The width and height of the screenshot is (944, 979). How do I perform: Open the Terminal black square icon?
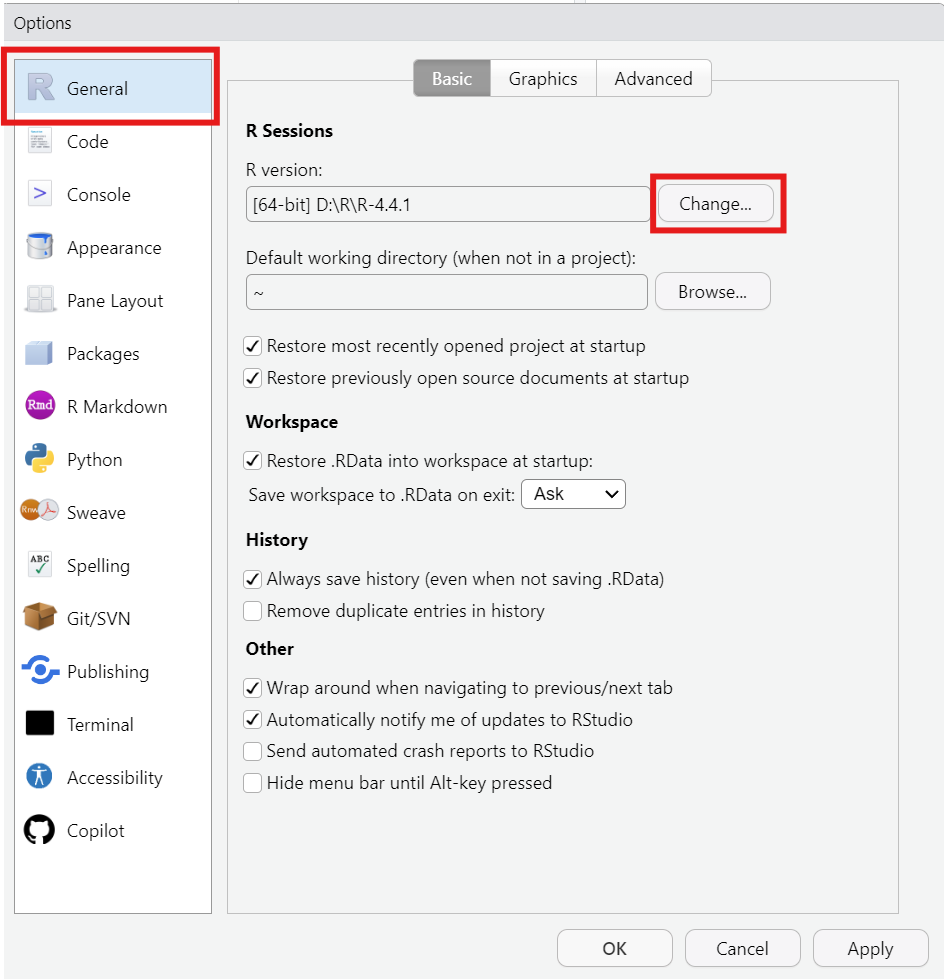[40, 723]
